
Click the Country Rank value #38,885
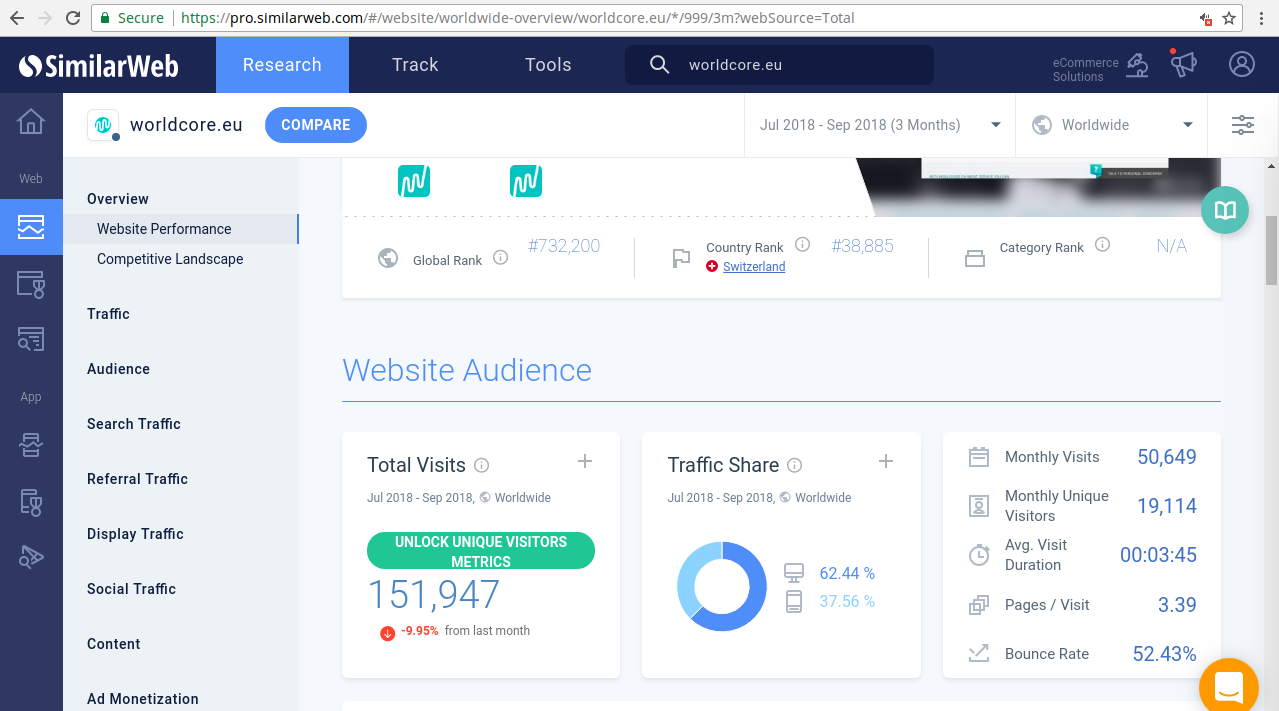point(863,246)
